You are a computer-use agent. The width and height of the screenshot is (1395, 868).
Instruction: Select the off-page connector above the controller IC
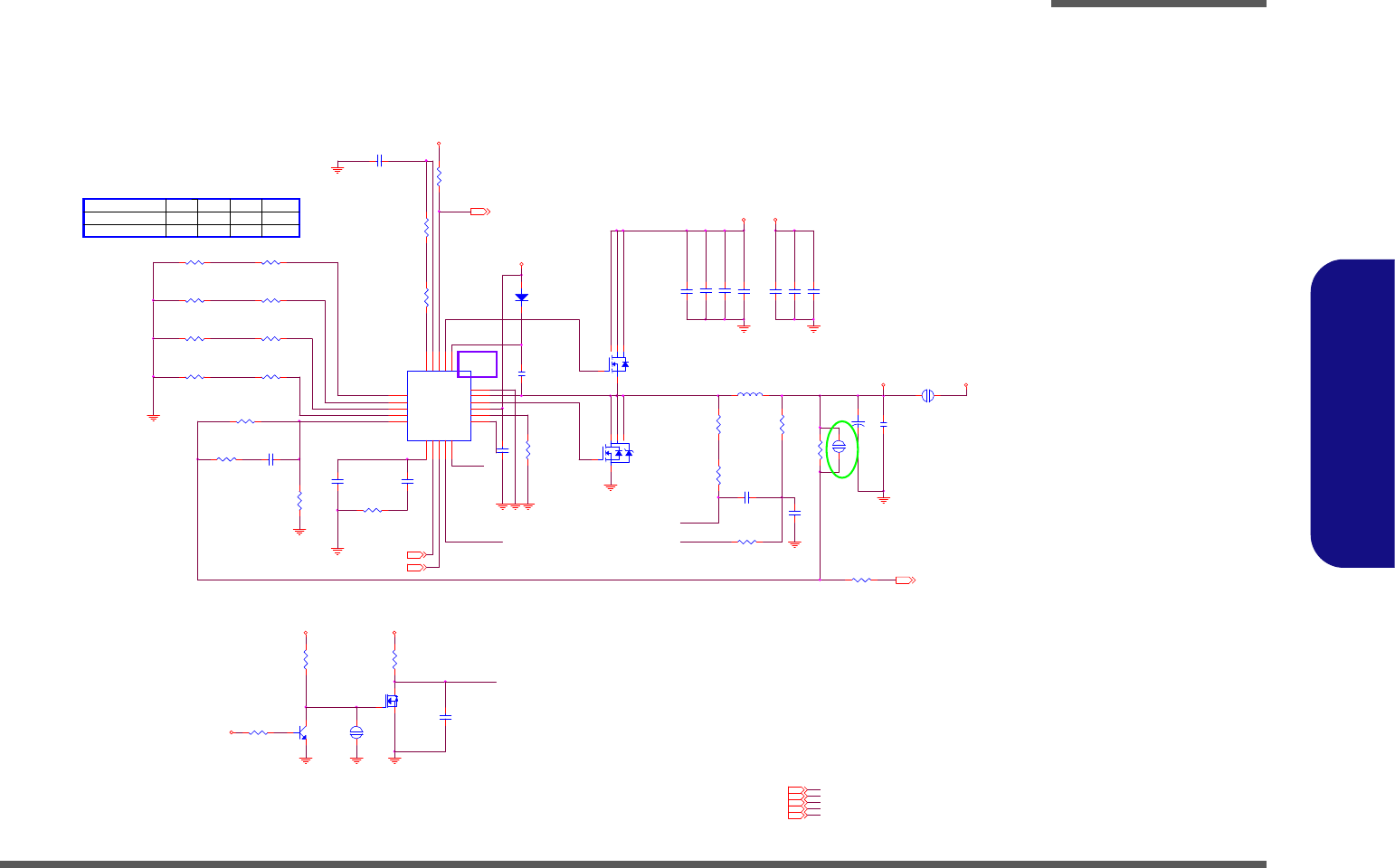(480, 212)
